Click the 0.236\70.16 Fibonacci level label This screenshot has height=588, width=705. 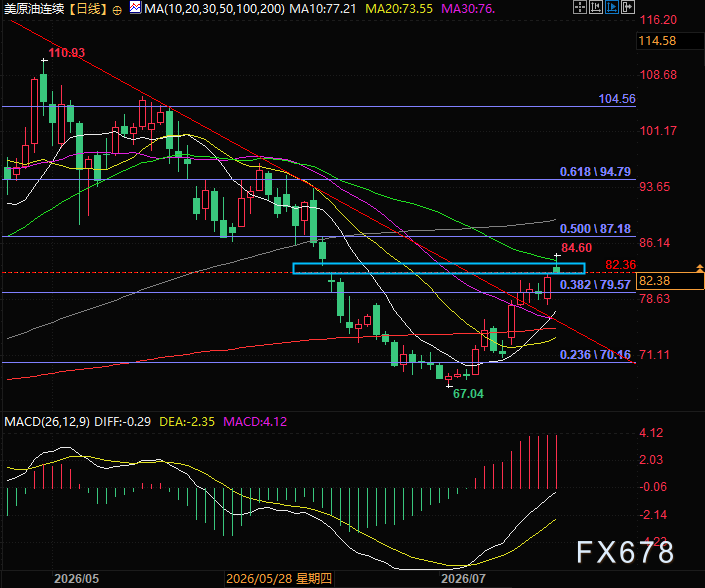[x=595, y=355]
